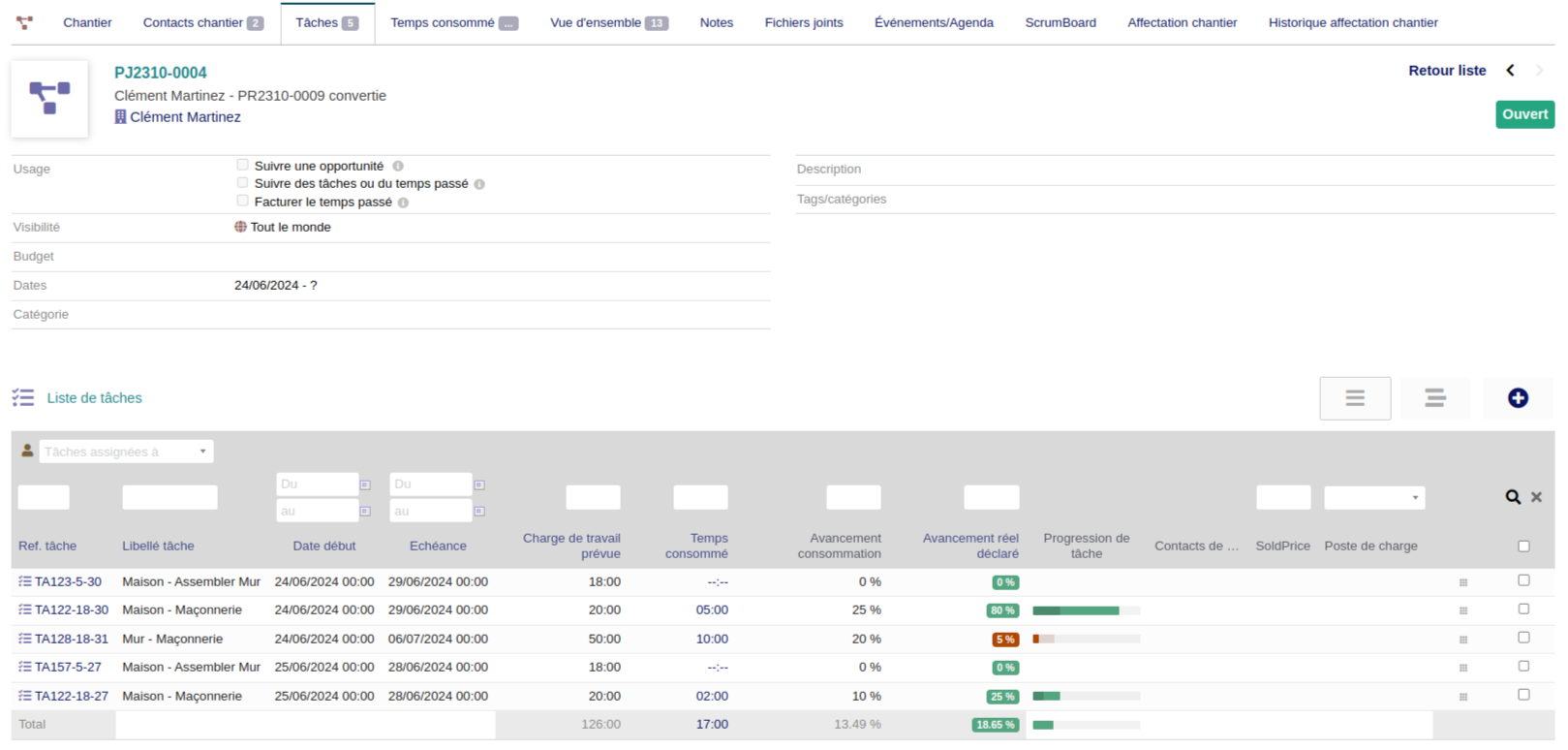Select checkbox for task TA122-18-27

[1523, 695]
